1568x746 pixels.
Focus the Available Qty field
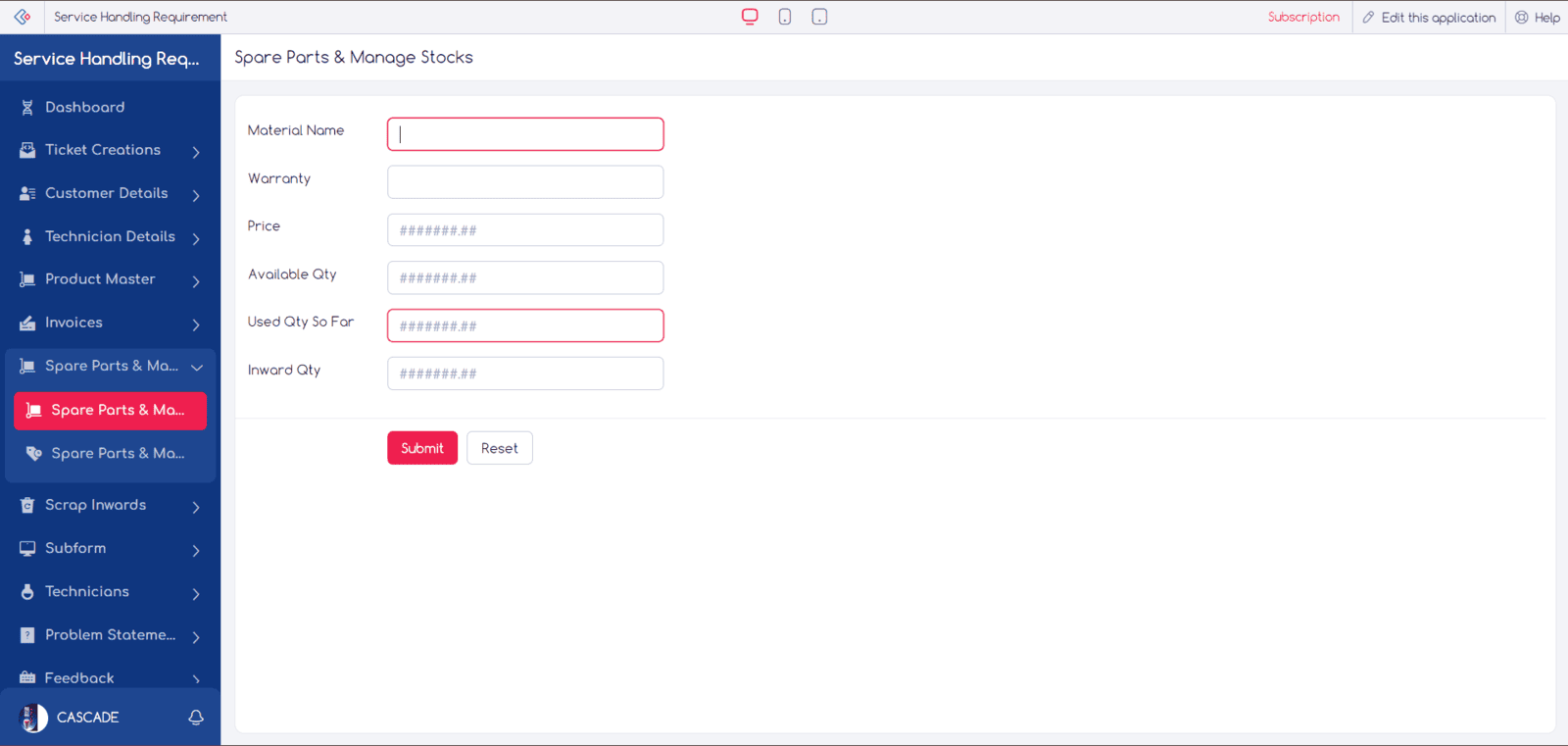(x=525, y=277)
